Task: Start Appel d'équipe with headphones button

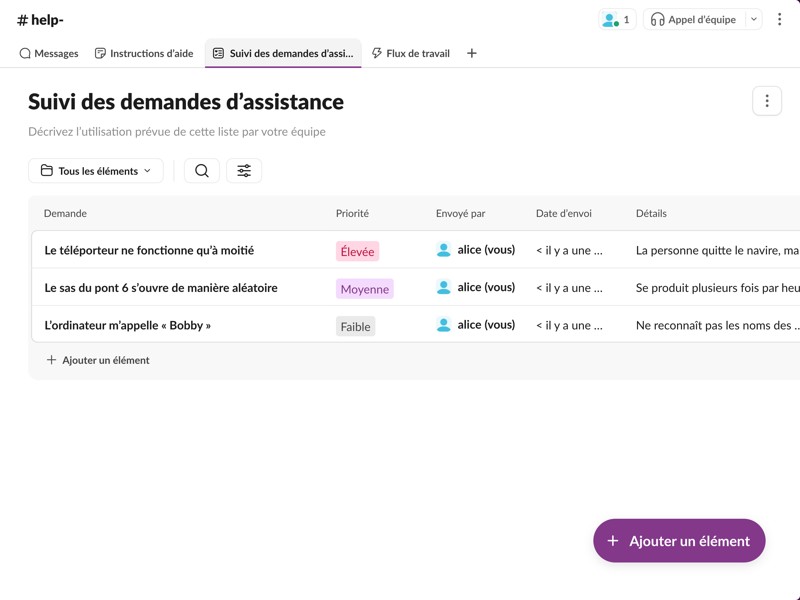Action: coord(693,19)
